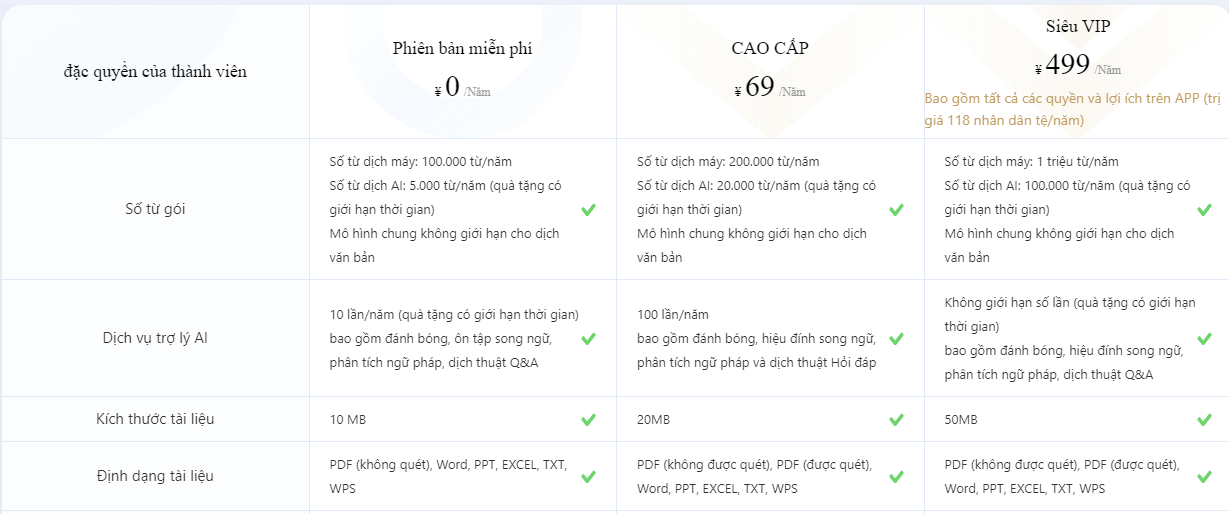Viewport: 1229px width, 514px height.
Task: Click the checkmark beside 10 MB
Action: click(588, 419)
